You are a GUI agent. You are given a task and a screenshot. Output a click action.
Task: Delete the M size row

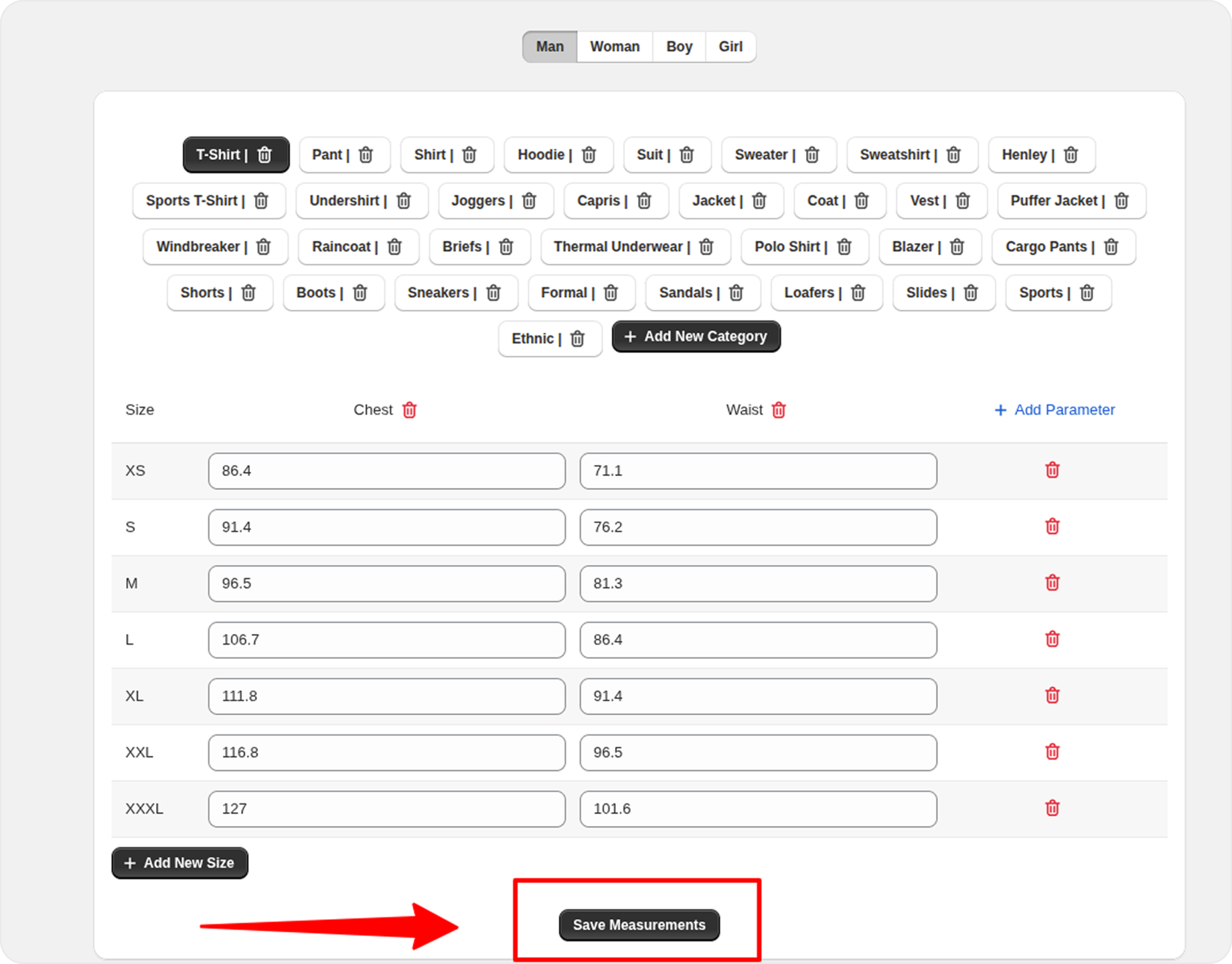point(1052,583)
